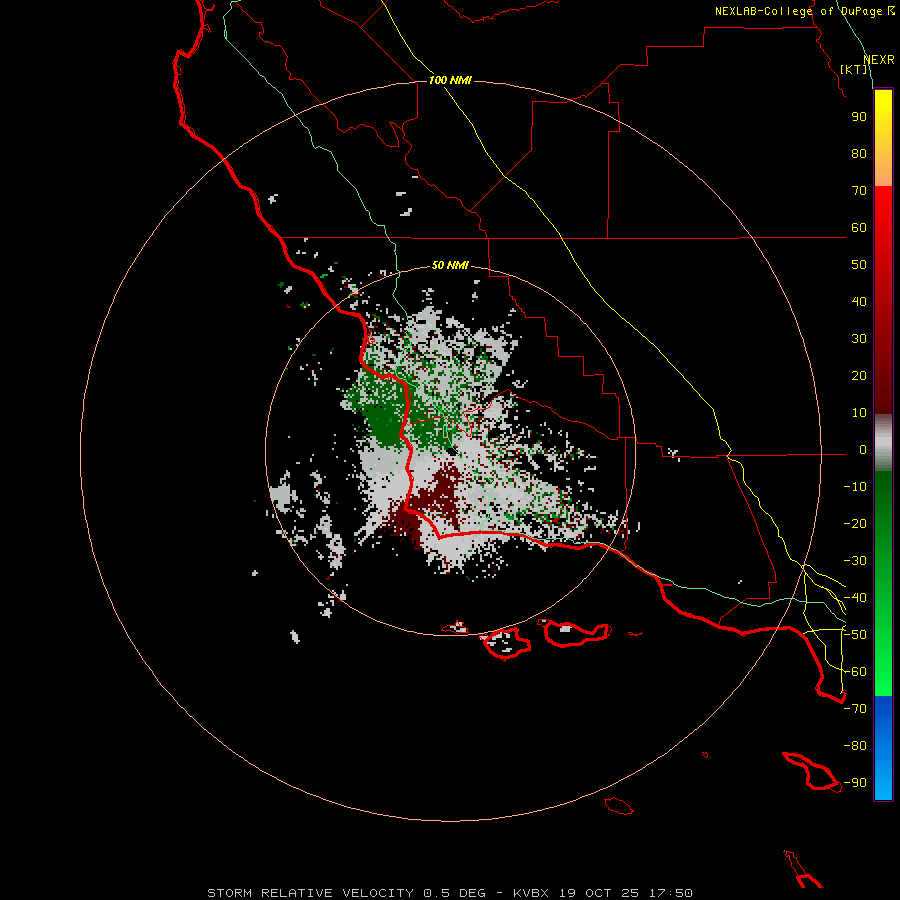
Task: Click the -30 knot scale label
Action: click(855, 561)
